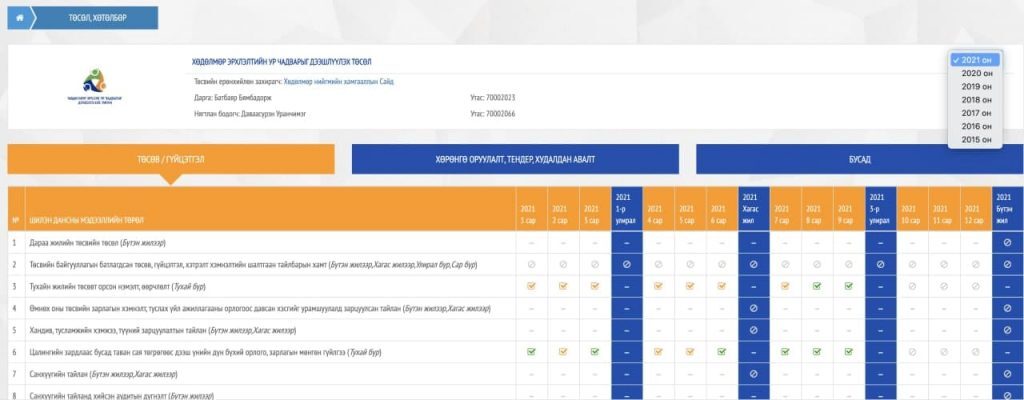Toggle row 6 checkbox under 2021 9 сар
The image size is (1024, 400).
[849, 352]
